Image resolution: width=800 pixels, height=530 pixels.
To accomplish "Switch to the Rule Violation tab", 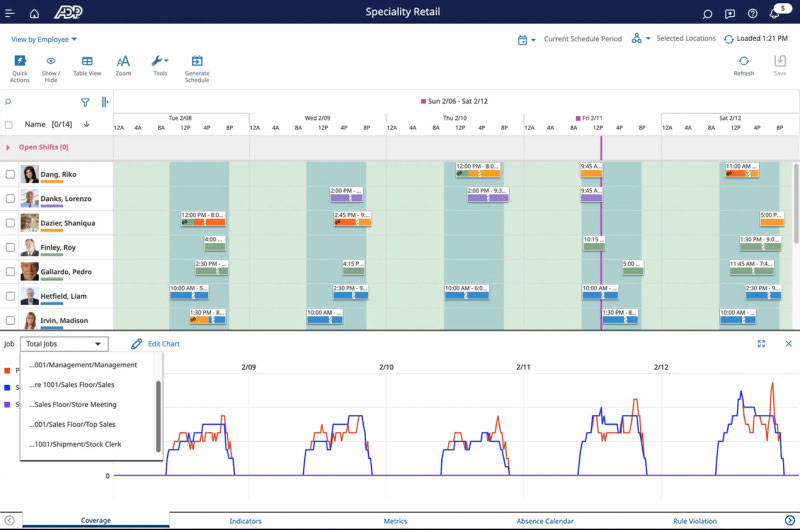I will coord(694,521).
